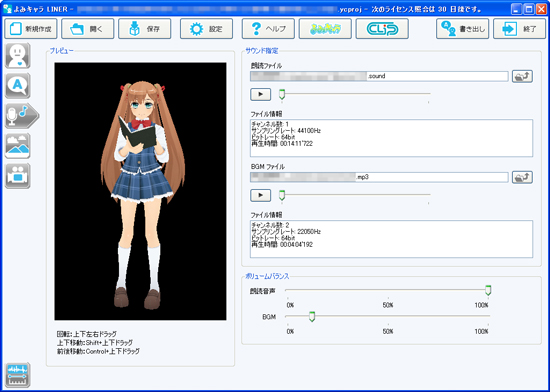
Task: Click narration info line チャンネル数: 1
Action: tap(270, 124)
